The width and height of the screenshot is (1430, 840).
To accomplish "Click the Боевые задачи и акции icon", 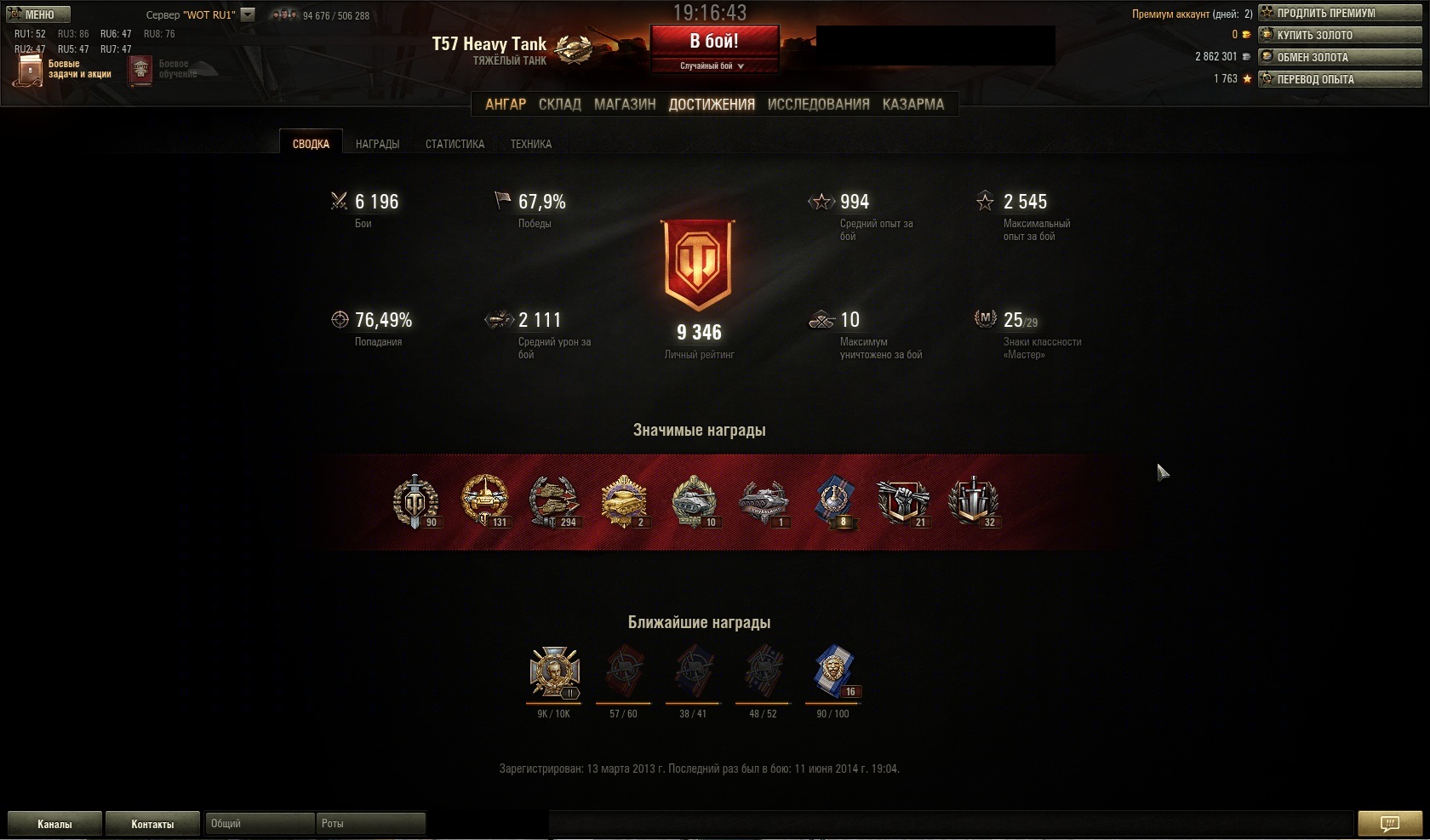I will 31,70.
